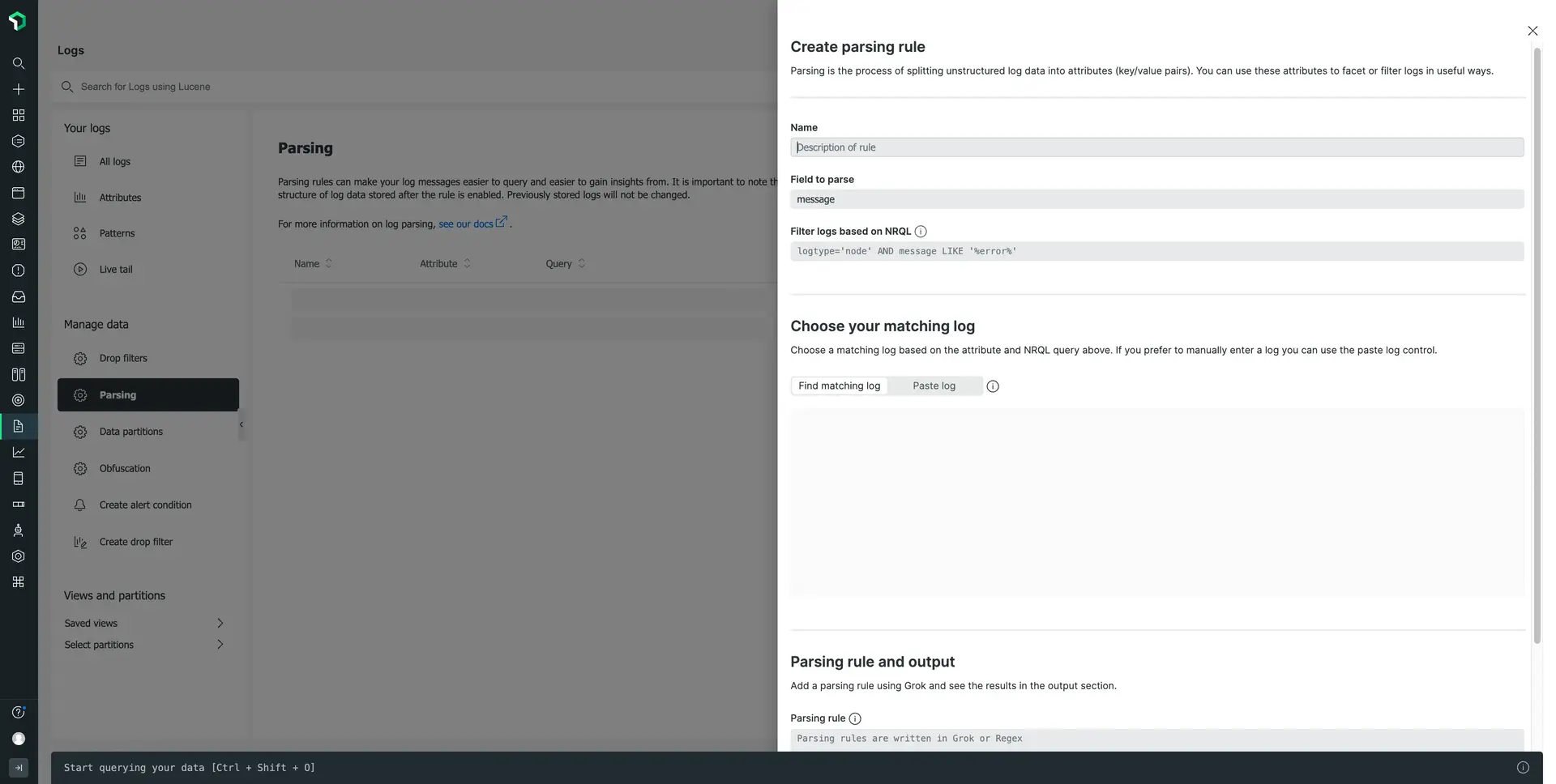Open the Logs document icon in rail
Image resolution: width=1556 pixels, height=784 pixels.
point(19,426)
